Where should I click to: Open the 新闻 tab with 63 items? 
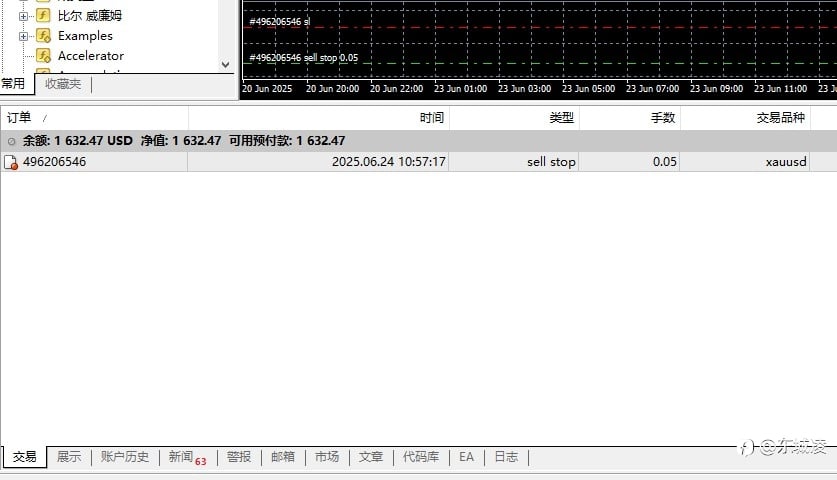pos(187,458)
